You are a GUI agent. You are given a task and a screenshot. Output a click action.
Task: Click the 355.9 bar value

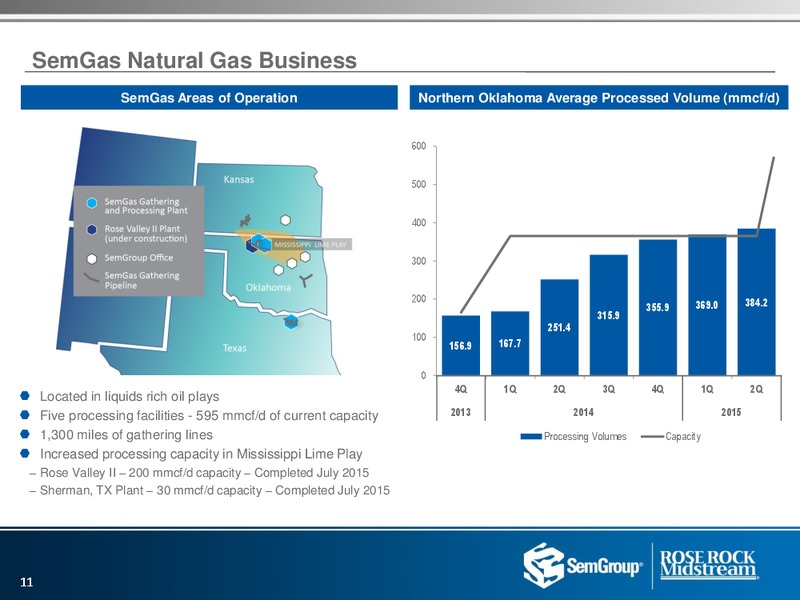(x=658, y=307)
